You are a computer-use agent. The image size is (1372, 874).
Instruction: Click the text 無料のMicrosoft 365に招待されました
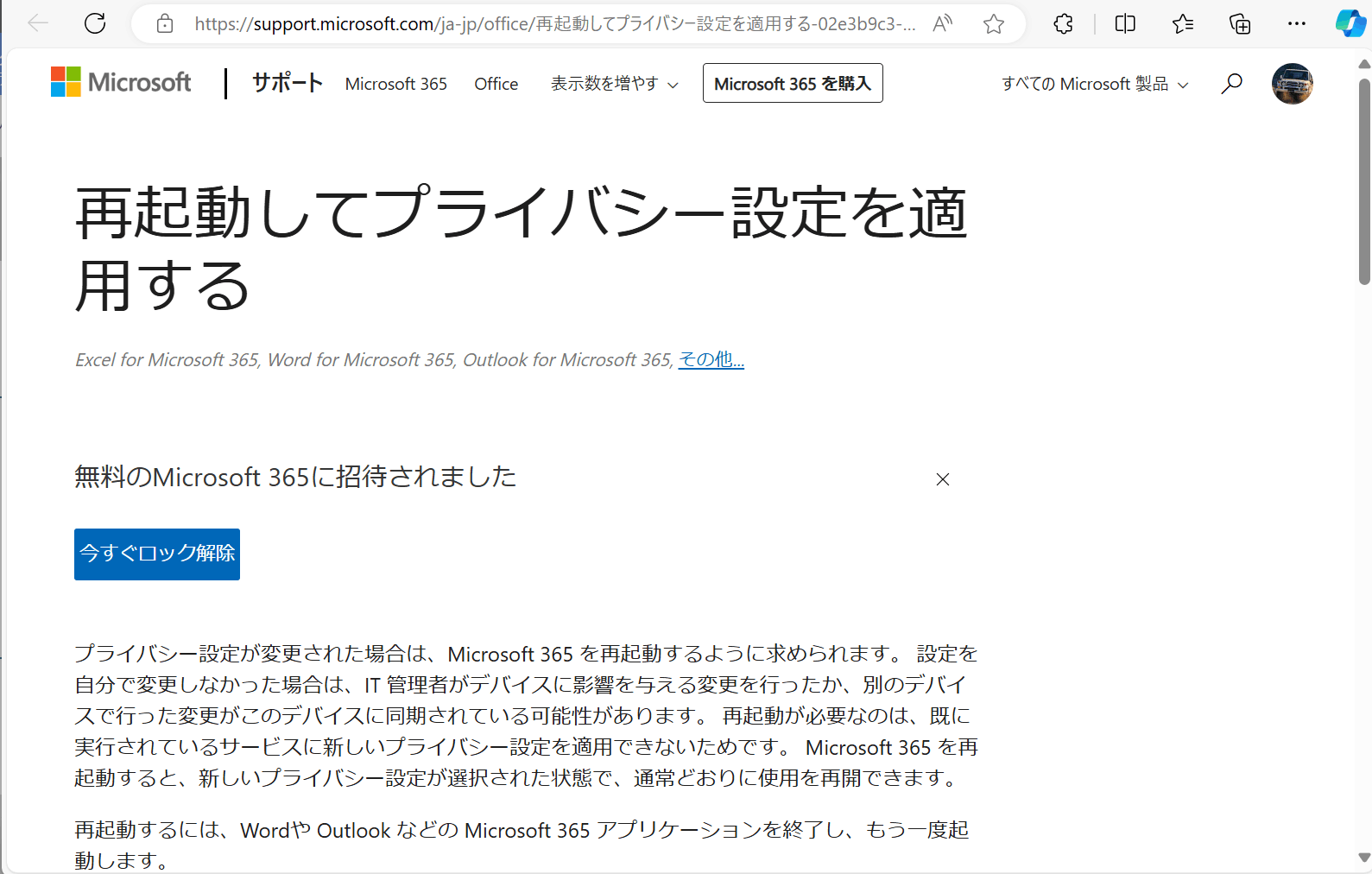click(295, 477)
